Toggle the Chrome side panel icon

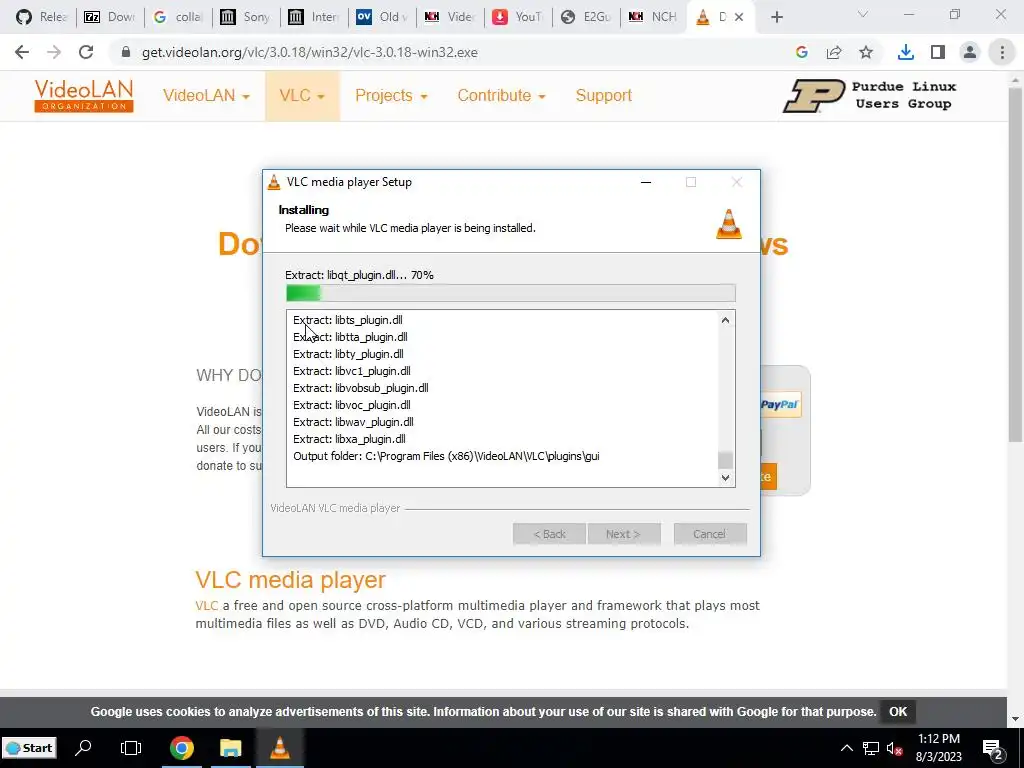[938, 52]
